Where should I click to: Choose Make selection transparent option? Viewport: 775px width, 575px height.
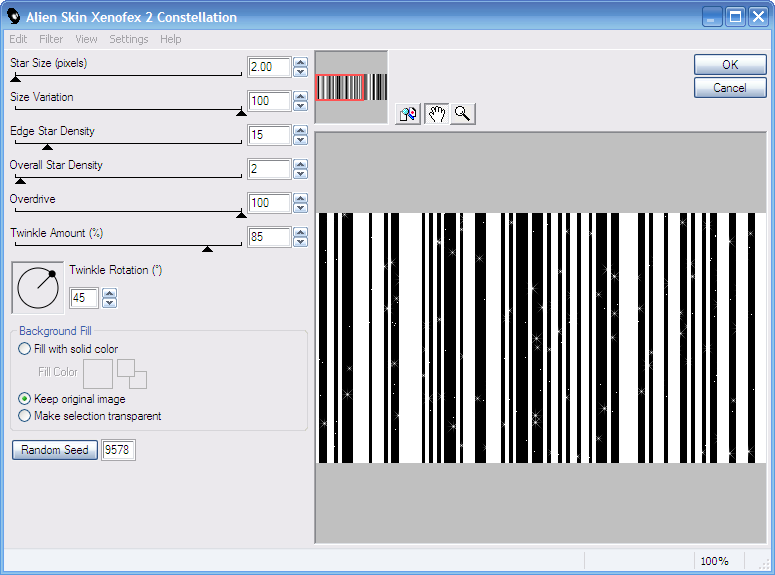click(25, 416)
